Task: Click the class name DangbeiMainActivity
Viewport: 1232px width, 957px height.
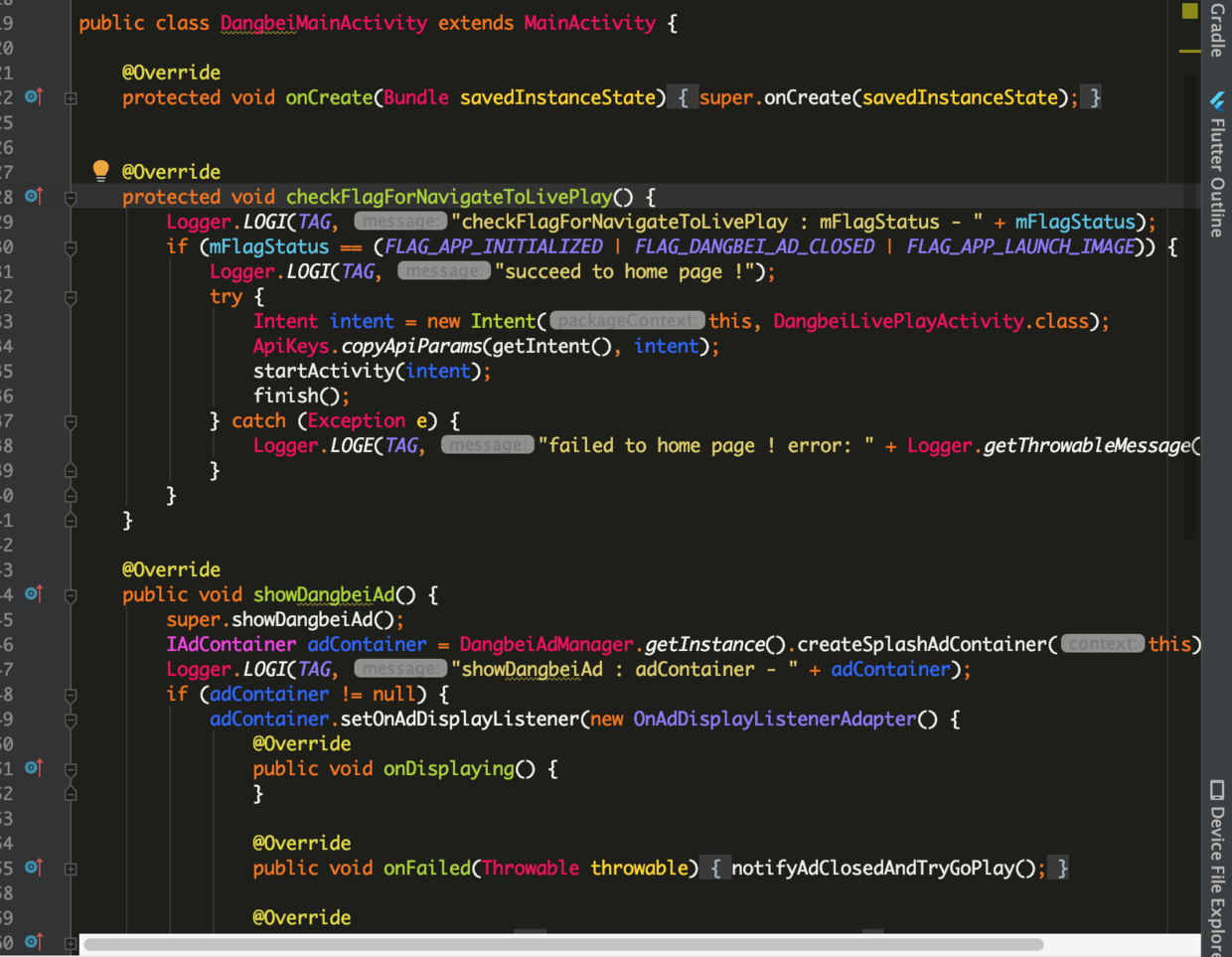Action: 324,23
